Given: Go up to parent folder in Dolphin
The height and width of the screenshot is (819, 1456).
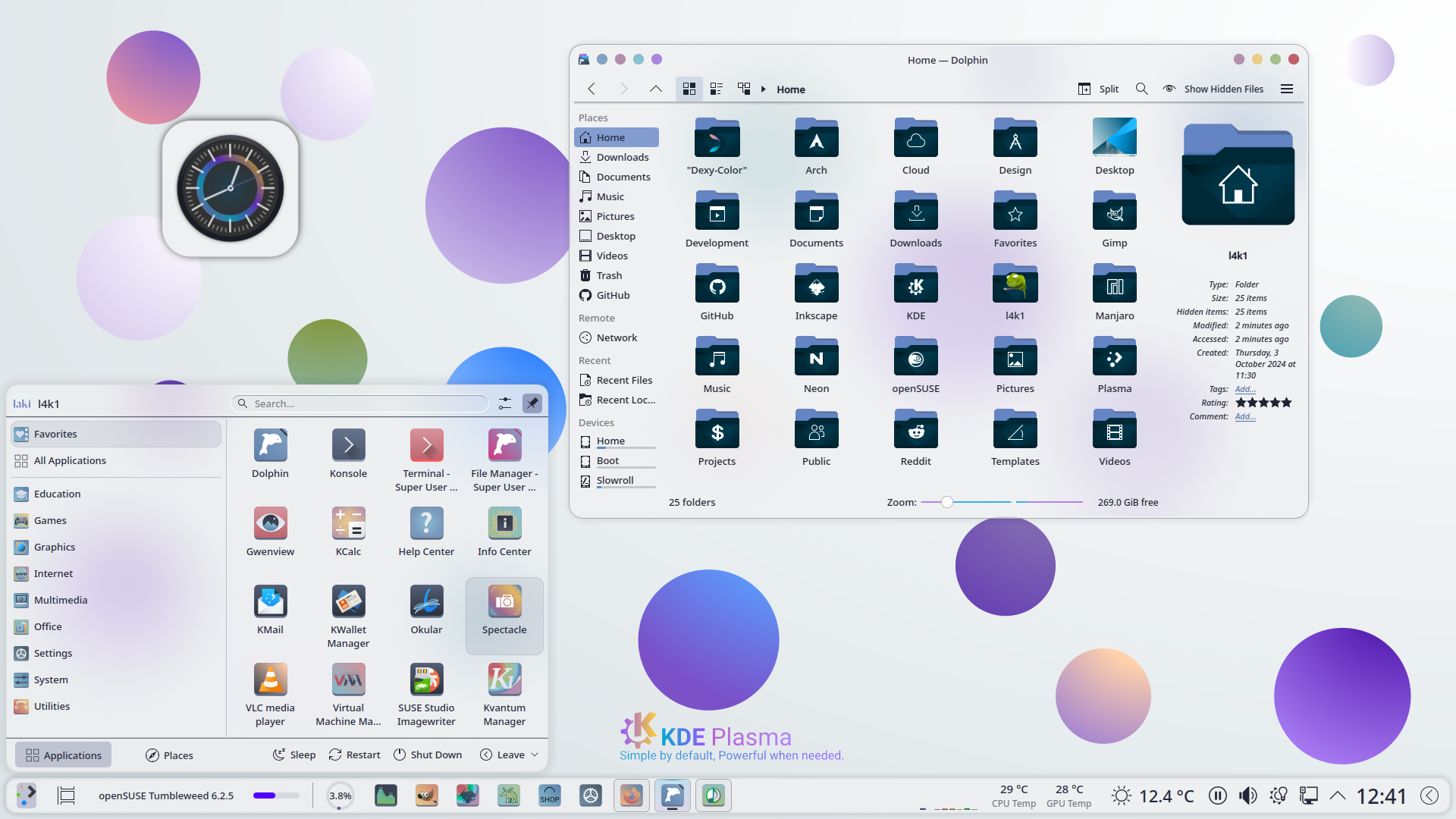Looking at the screenshot, I should click(655, 89).
